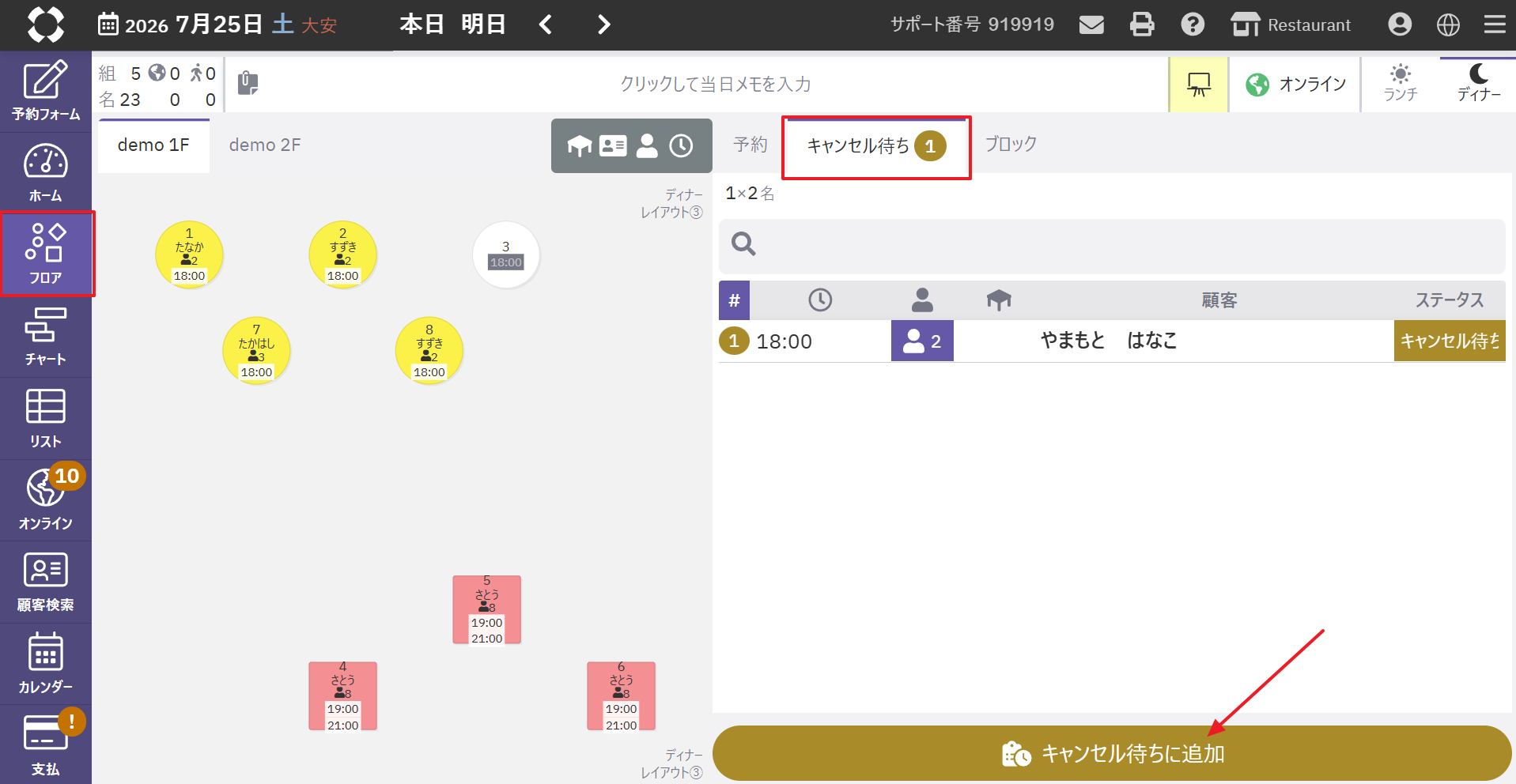The height and width of the screenshot is (784, 1516).
Task: Open the mail envelope icon
Action: [x=1091, y=24]
